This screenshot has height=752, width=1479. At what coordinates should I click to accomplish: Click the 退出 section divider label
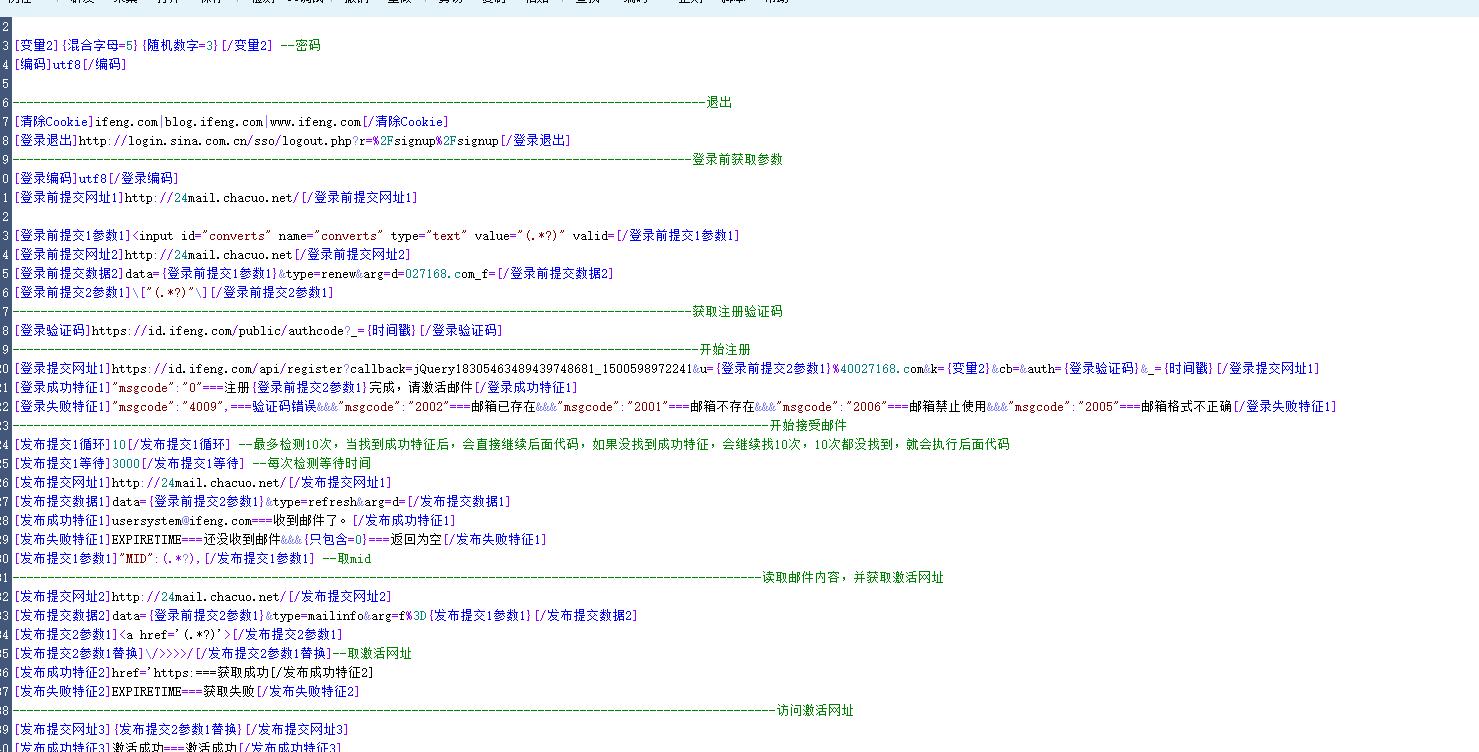(719, 103)
